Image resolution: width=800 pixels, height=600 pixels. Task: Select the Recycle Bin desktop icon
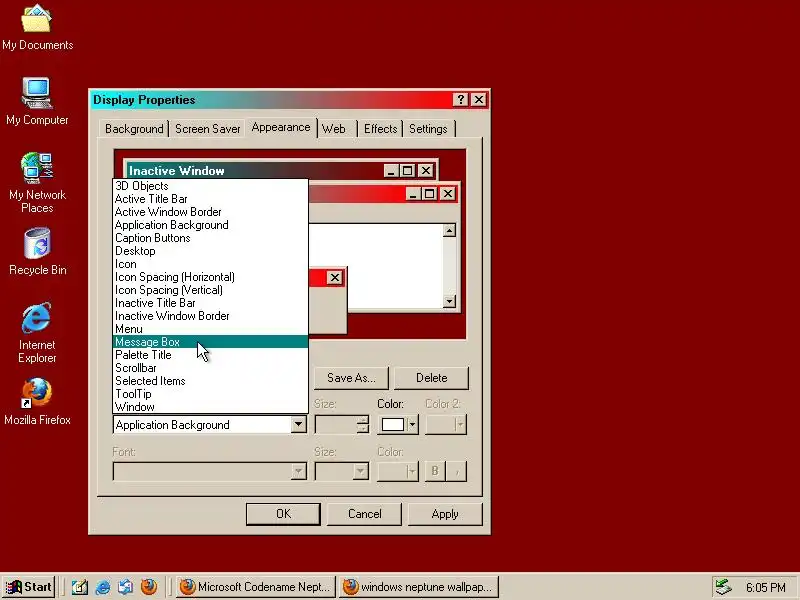tap(37, 252)
